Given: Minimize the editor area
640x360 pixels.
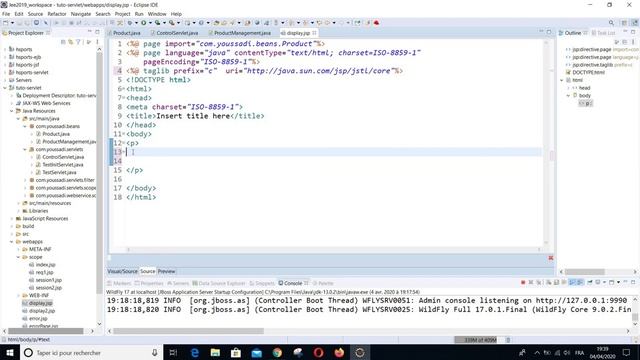Looking at the screenshot, I should pos(542,32).
